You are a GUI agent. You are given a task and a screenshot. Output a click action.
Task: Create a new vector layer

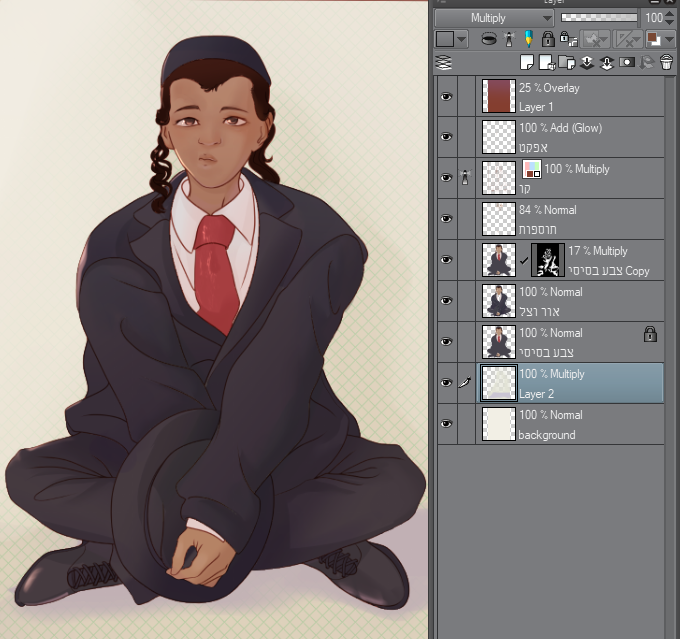pos(547,62)
